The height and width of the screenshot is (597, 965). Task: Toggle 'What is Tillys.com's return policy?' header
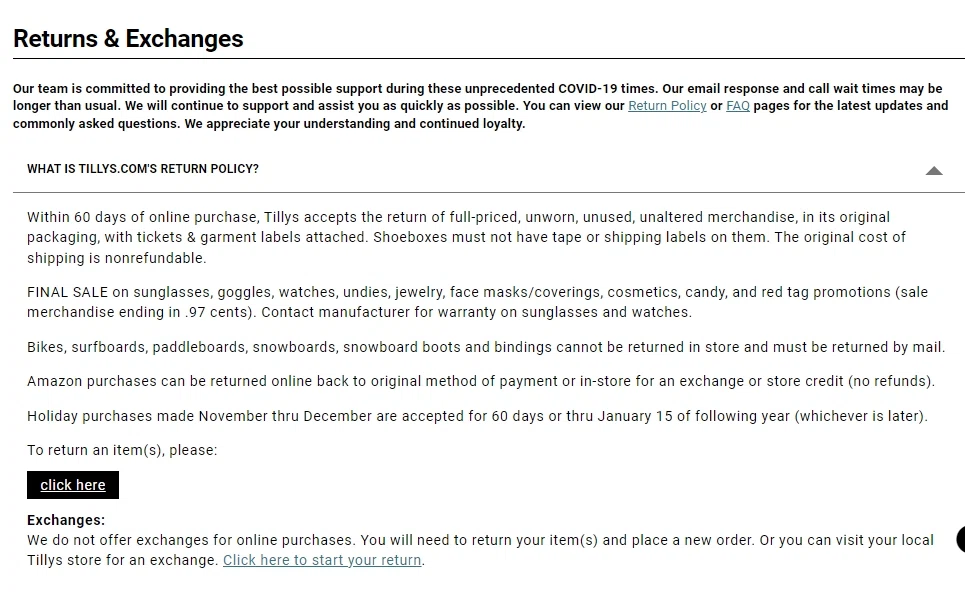point(143,169)
